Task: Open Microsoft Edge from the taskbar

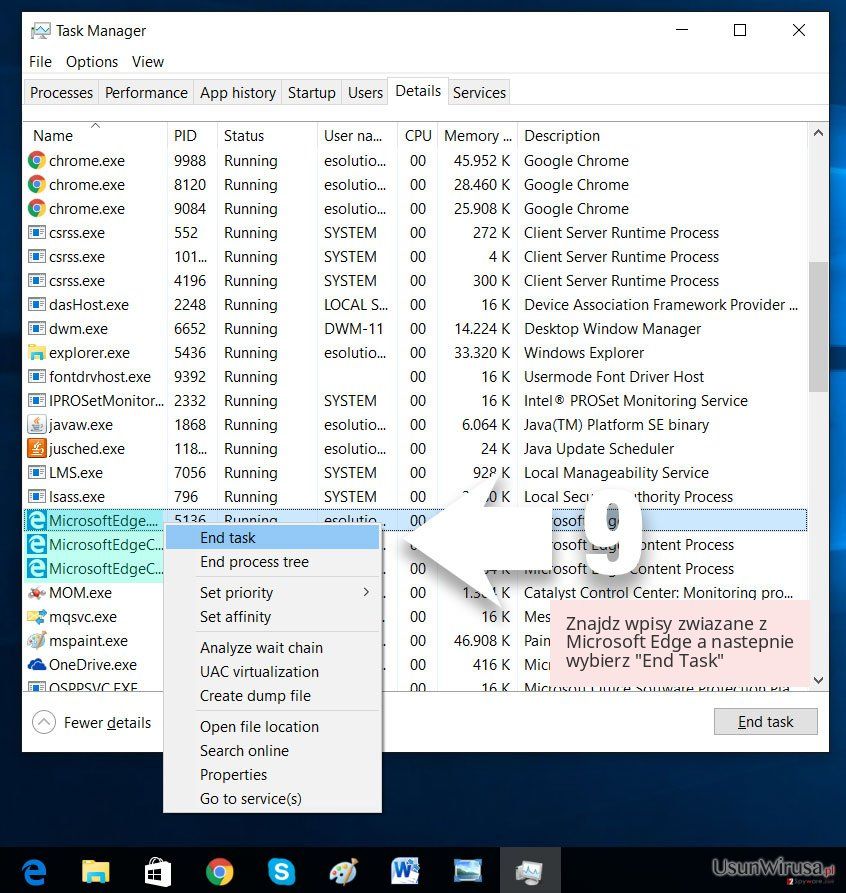Action: [34, 872]
